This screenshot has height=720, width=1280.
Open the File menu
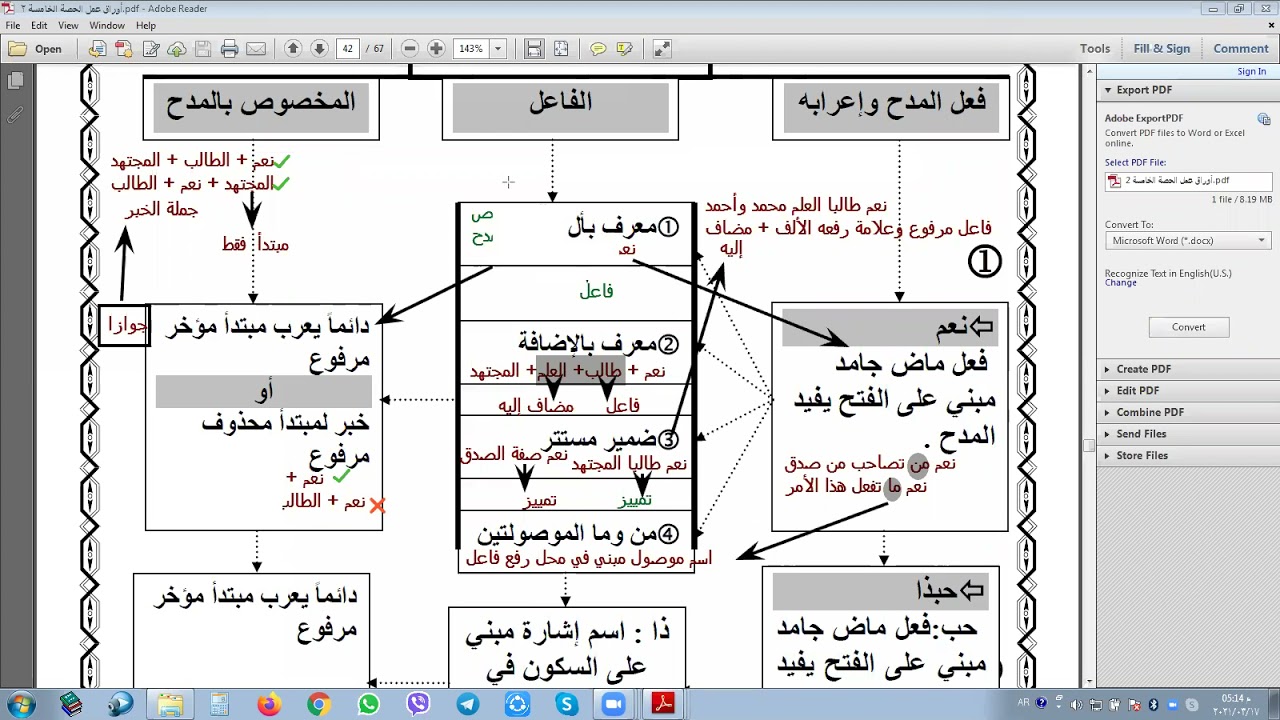13,25
